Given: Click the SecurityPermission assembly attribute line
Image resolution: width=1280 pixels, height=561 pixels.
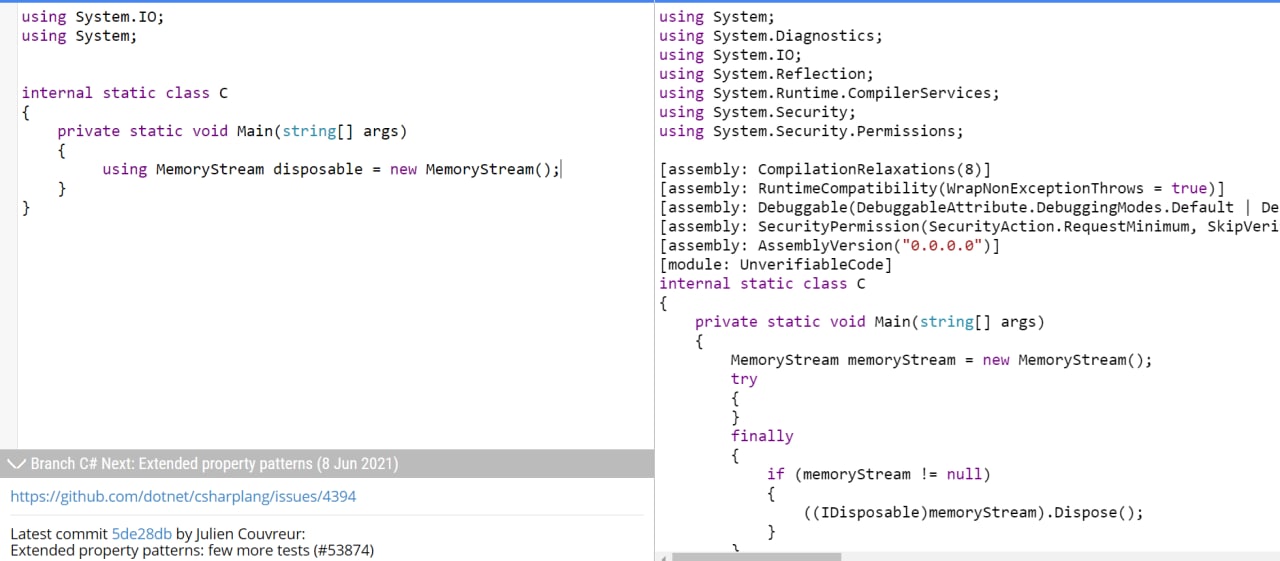Looking at the screenshot, I should point(969,226).
